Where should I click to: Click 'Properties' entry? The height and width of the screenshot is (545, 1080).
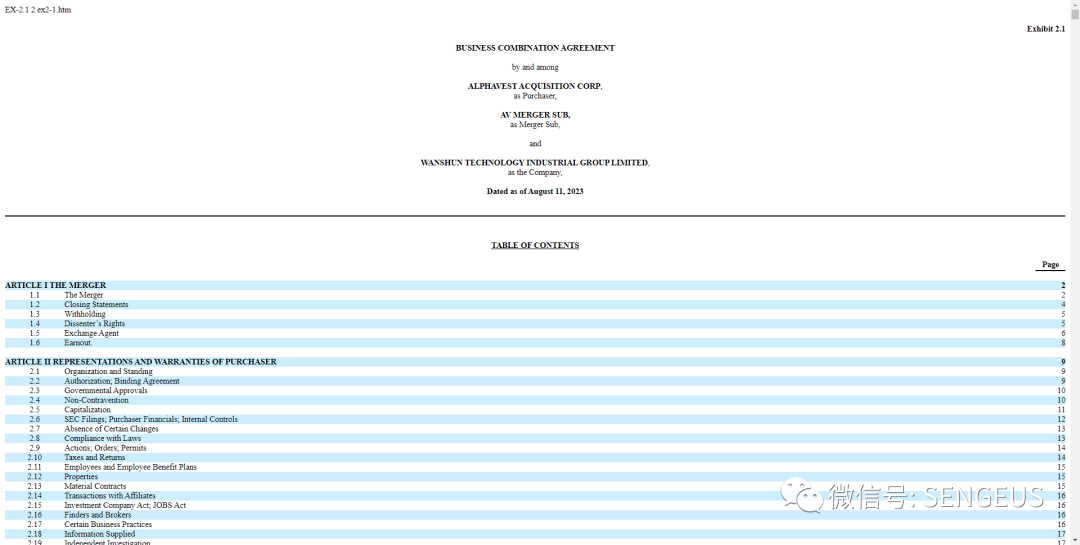click(81, 477)
